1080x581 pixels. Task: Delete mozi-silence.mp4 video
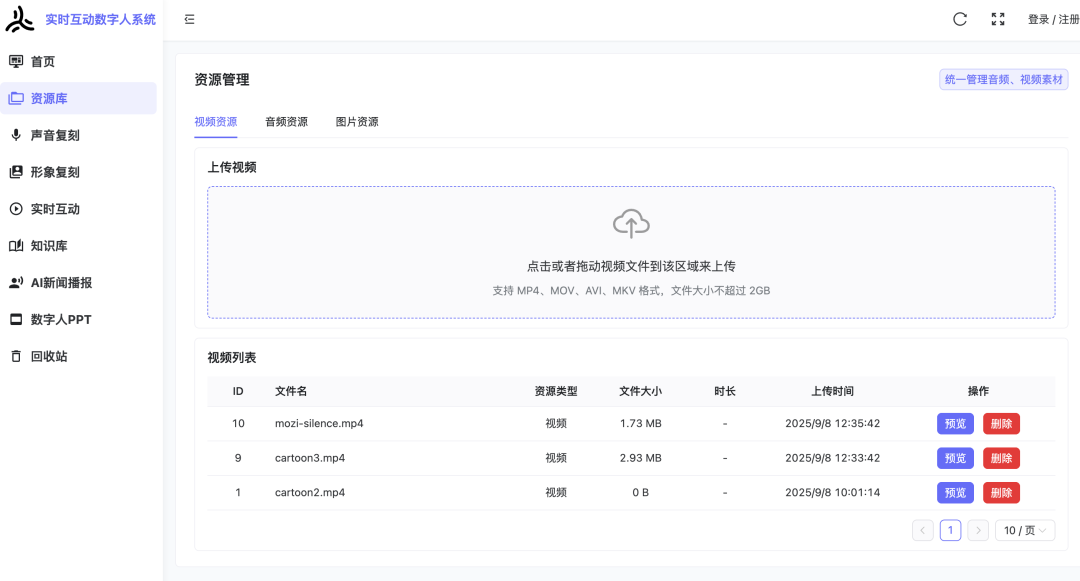[1001, 423]
